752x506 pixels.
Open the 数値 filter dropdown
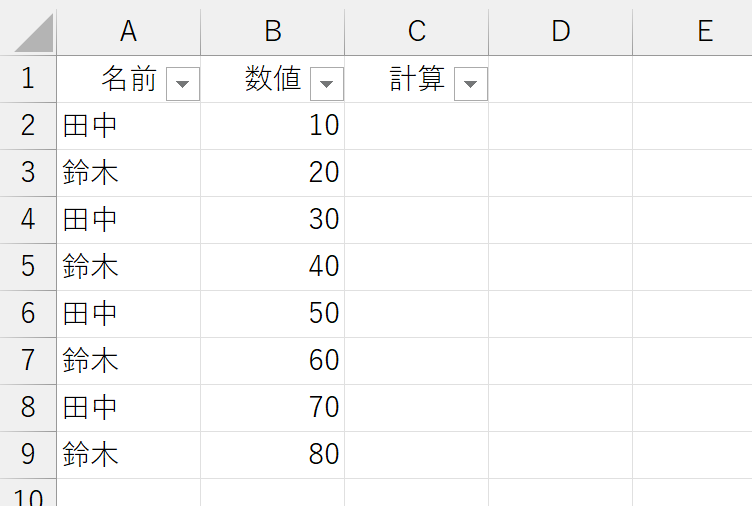coord(327,84)
